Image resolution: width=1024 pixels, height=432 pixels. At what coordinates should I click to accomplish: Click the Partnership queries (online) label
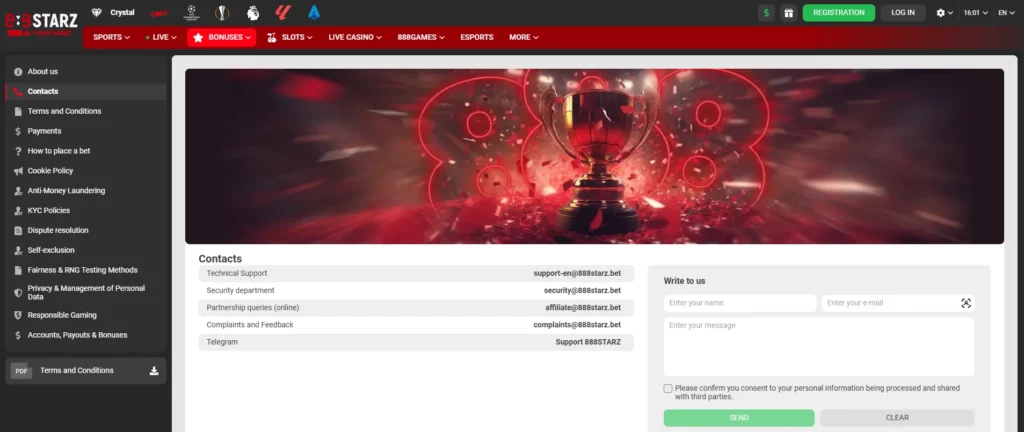click(x=253, y=307)
